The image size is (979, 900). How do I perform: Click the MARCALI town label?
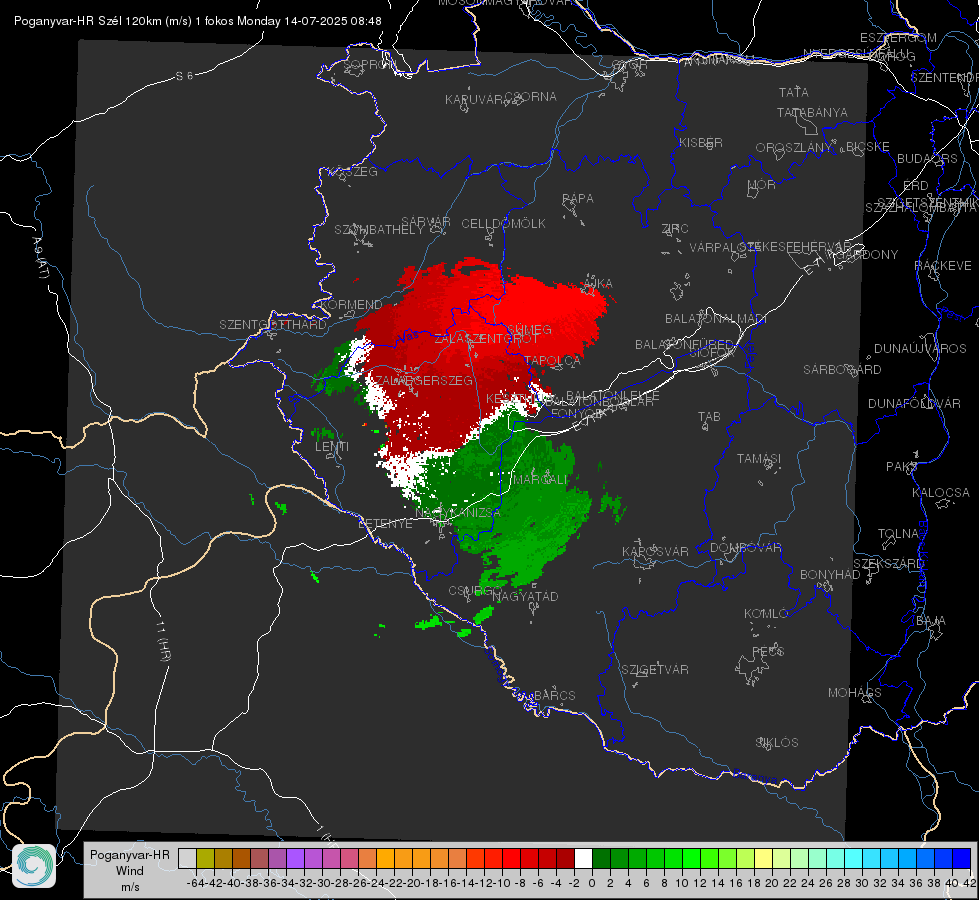point(541,479)
